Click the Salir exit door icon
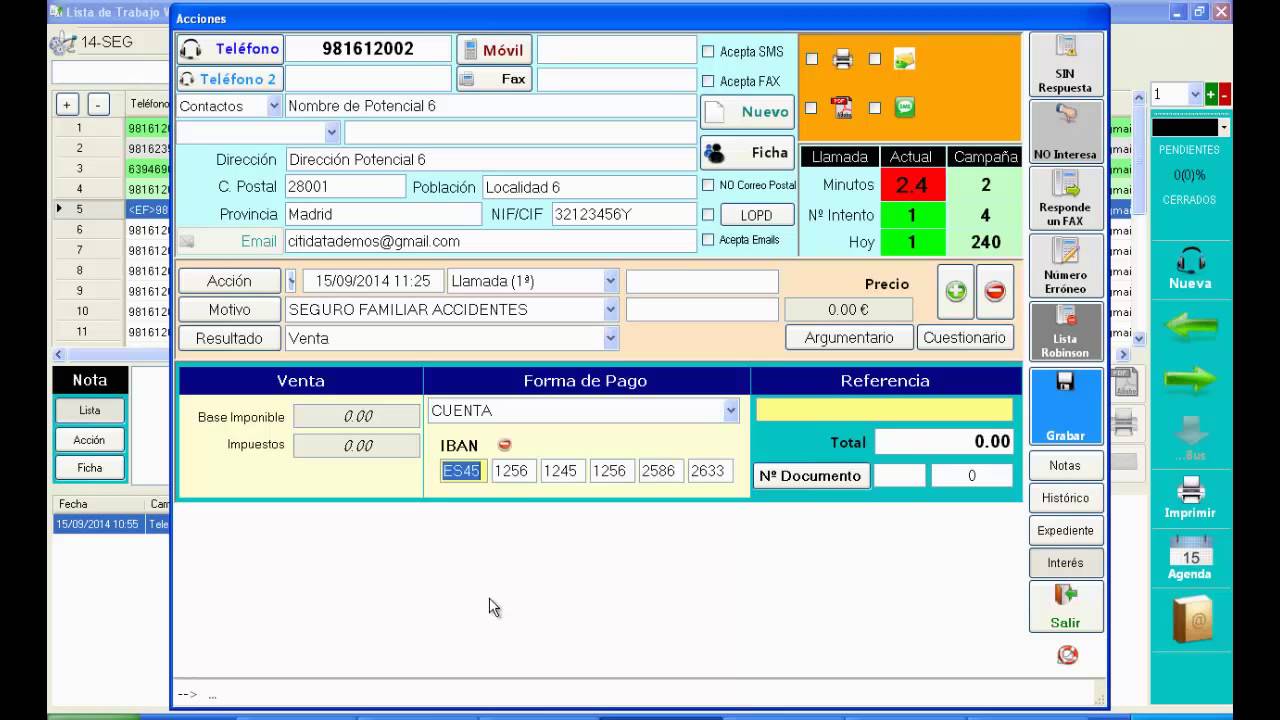Viewport: 1280px width, 720px height. (1065, 596)
